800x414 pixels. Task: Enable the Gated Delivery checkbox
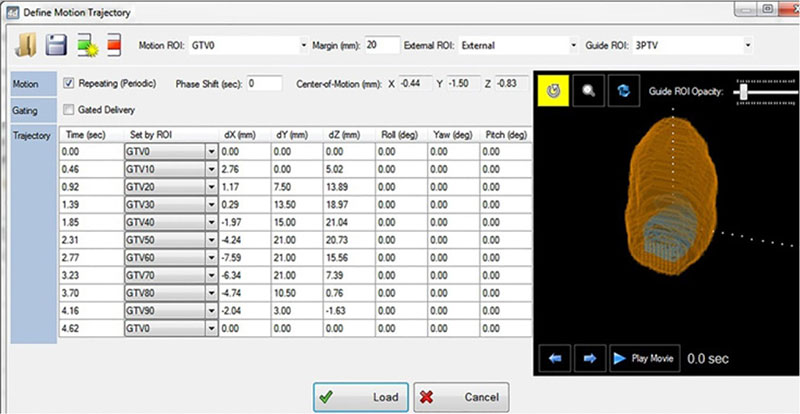[69, 109]
